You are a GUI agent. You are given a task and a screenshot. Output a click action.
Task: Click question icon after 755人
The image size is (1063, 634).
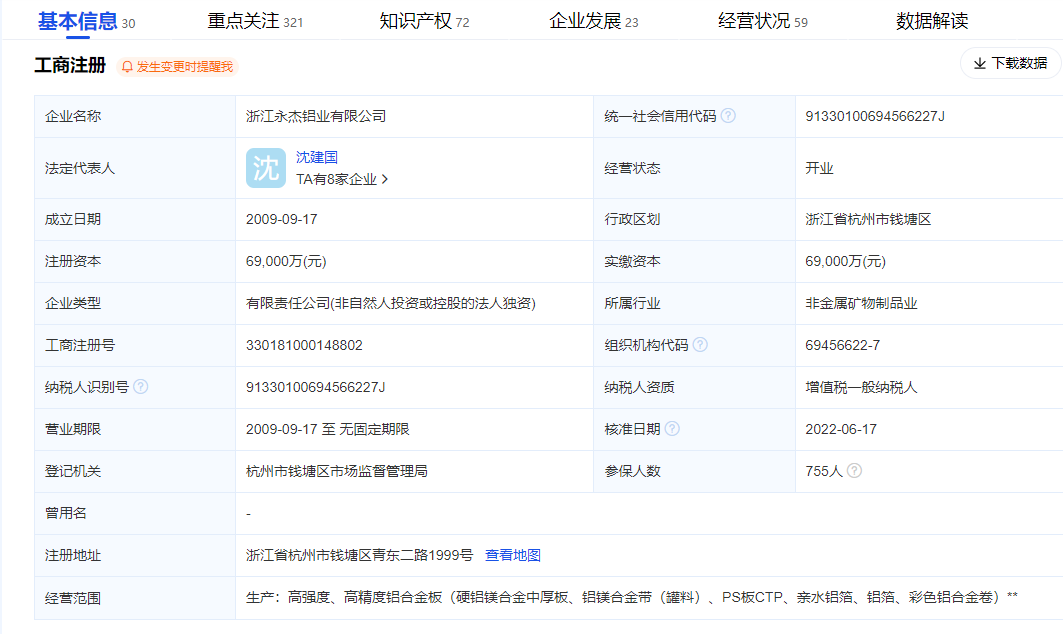tap(854, 471)
